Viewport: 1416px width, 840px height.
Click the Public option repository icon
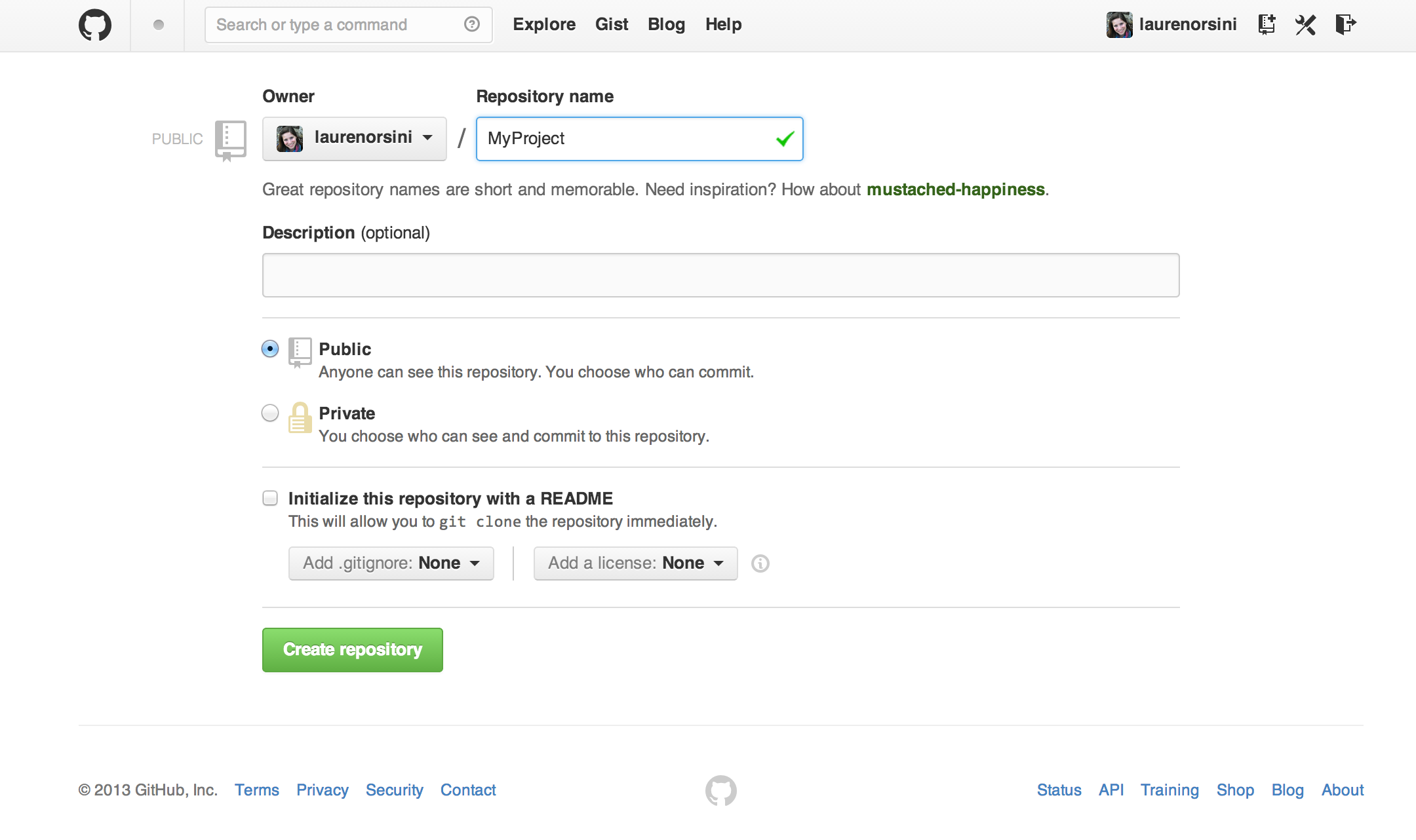(x=300, y=353)
